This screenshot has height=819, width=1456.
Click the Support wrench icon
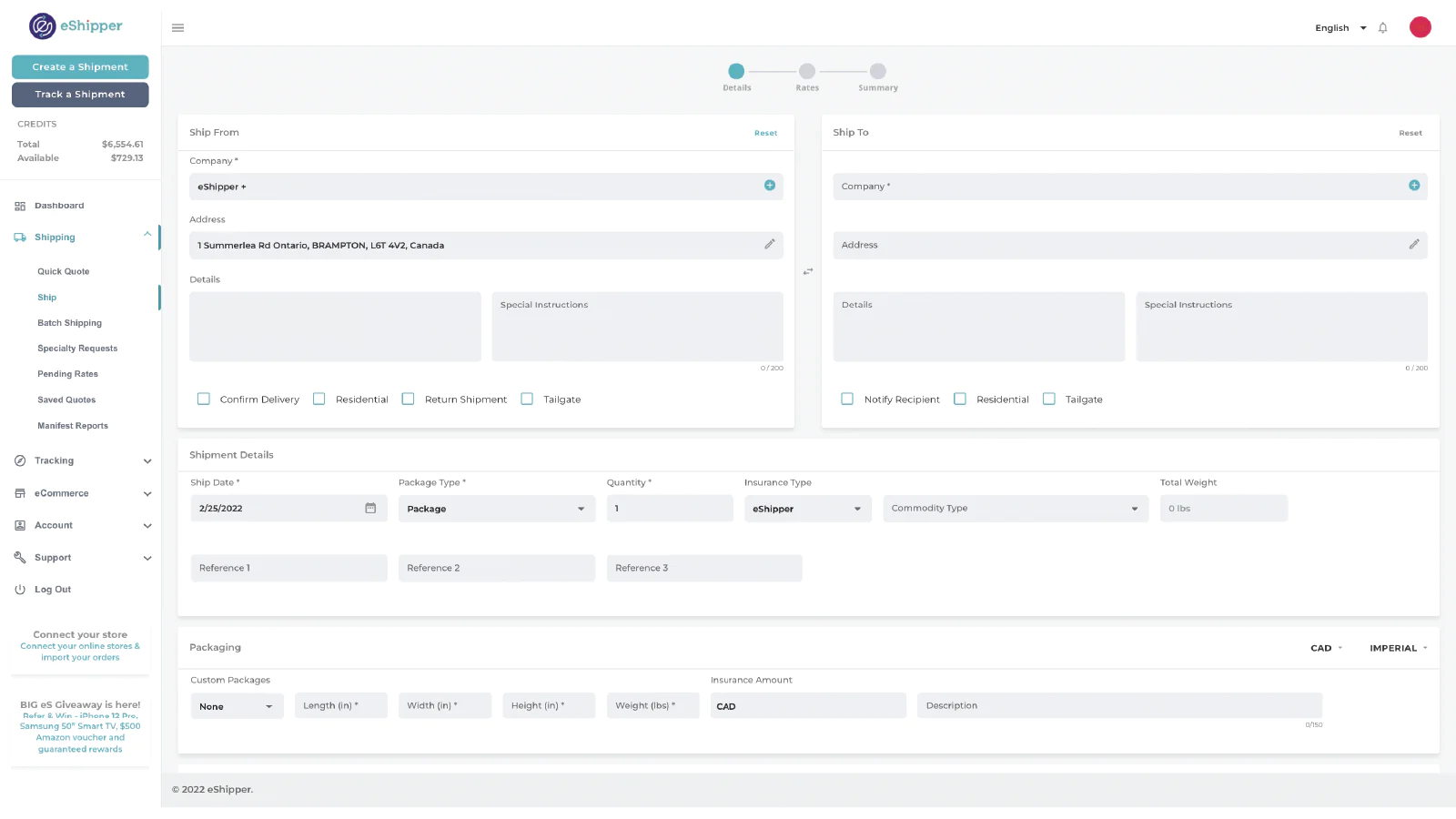pyautogui.click(x=20, y=557)
